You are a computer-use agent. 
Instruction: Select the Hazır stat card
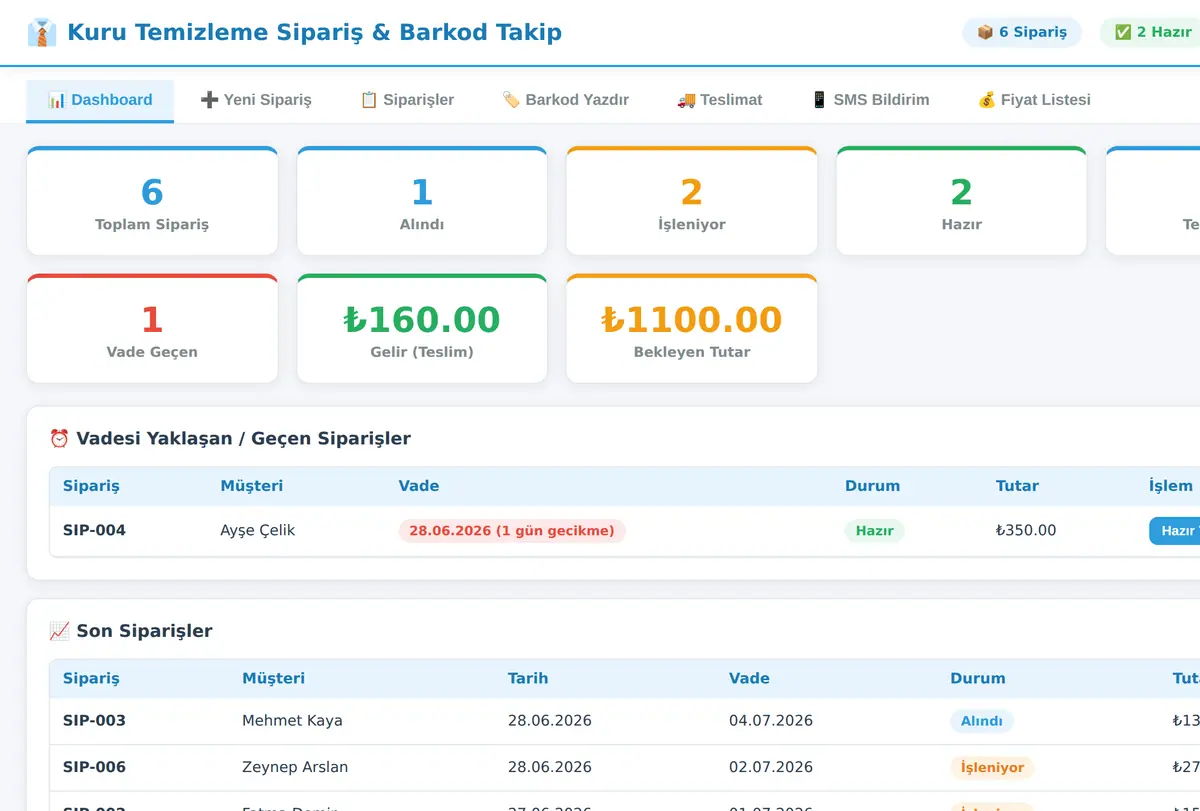961,201
